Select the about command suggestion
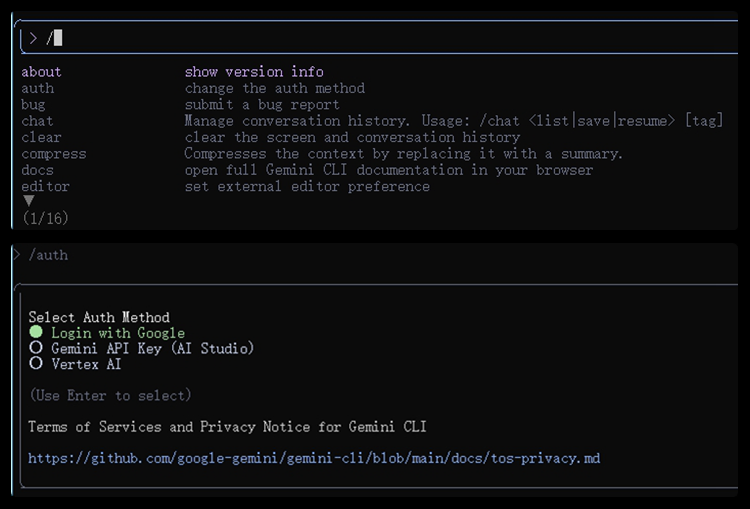750x509 pixels. [41, 72]
